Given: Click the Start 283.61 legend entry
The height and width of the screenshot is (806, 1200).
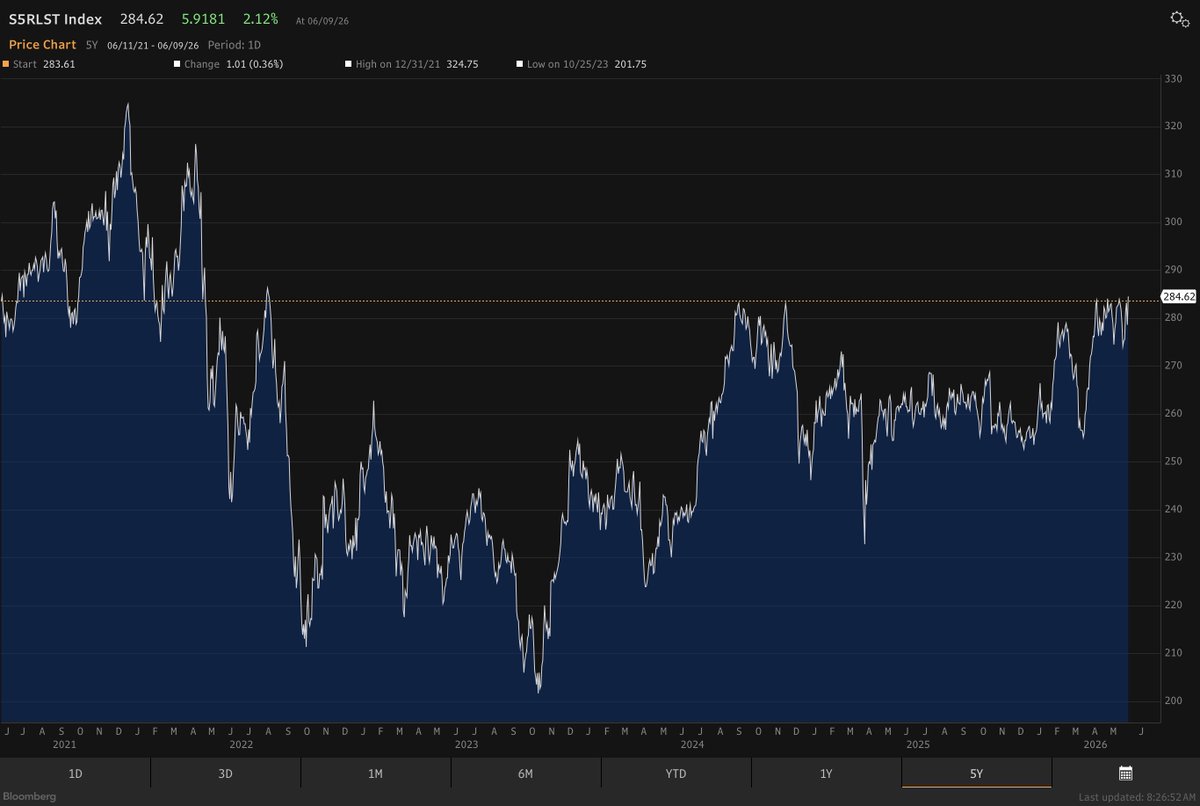Looking at the screenshot, I should click(41, 64).
